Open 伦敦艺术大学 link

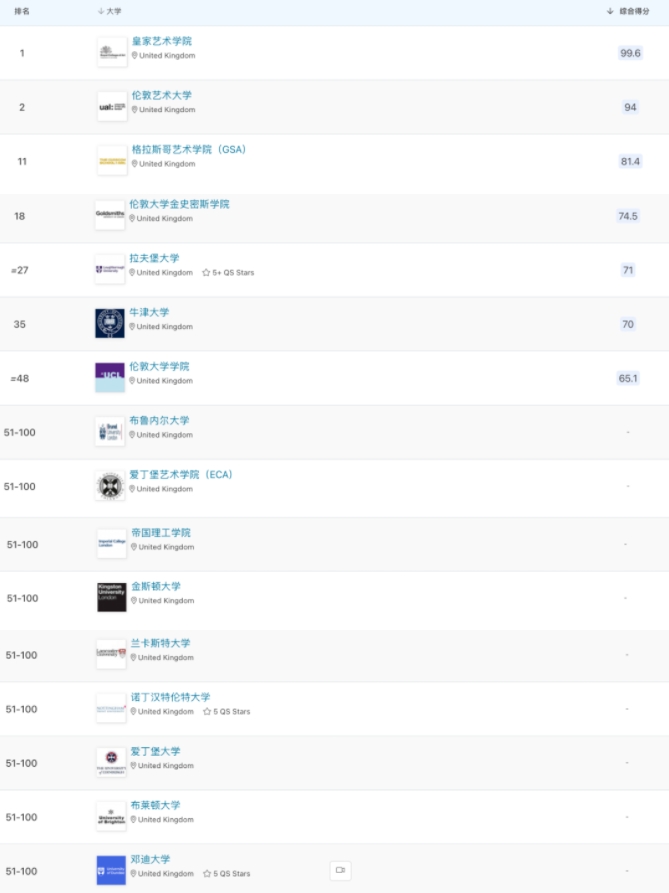[162, 95]
